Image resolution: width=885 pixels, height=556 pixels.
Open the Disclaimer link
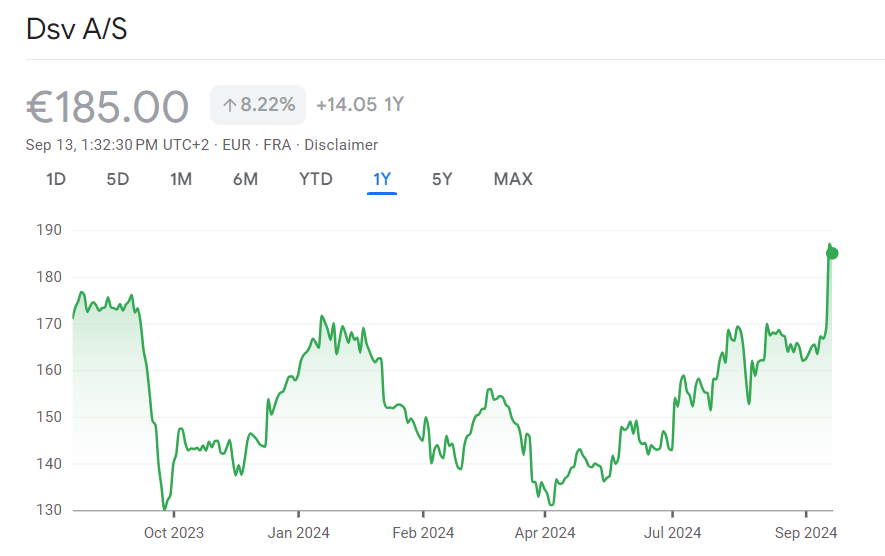(x=341, y=145)
